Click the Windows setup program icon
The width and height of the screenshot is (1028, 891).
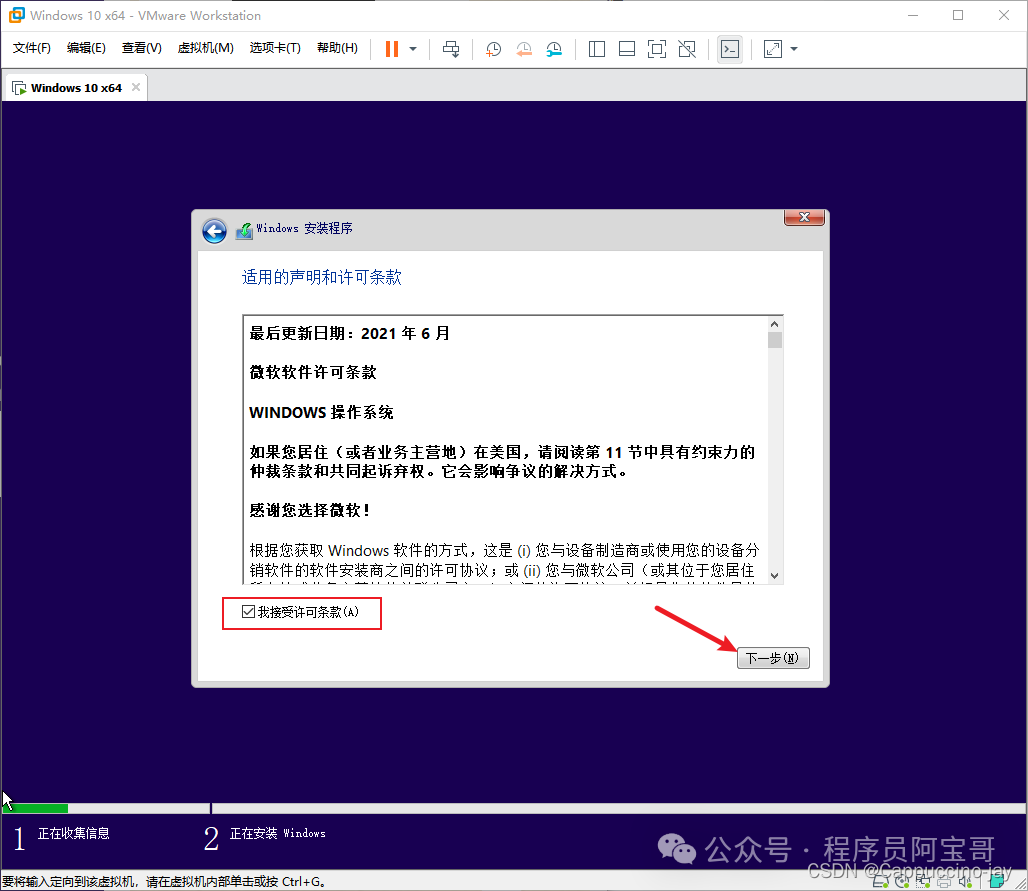coord(244,231)
